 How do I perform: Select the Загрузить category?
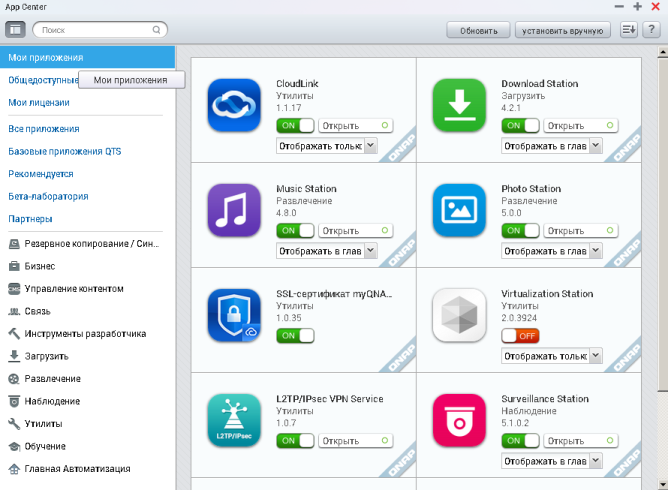(x=38, y=356)
